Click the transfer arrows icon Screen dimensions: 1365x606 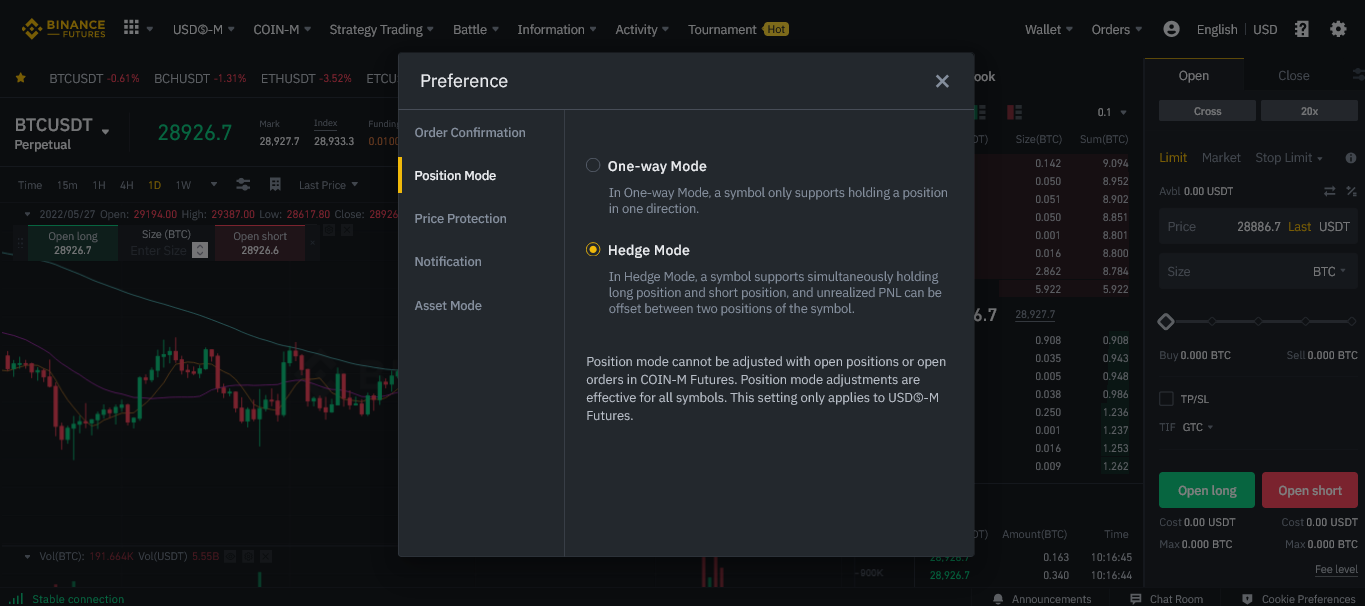pyautogui.click(x=1330, y=191)
